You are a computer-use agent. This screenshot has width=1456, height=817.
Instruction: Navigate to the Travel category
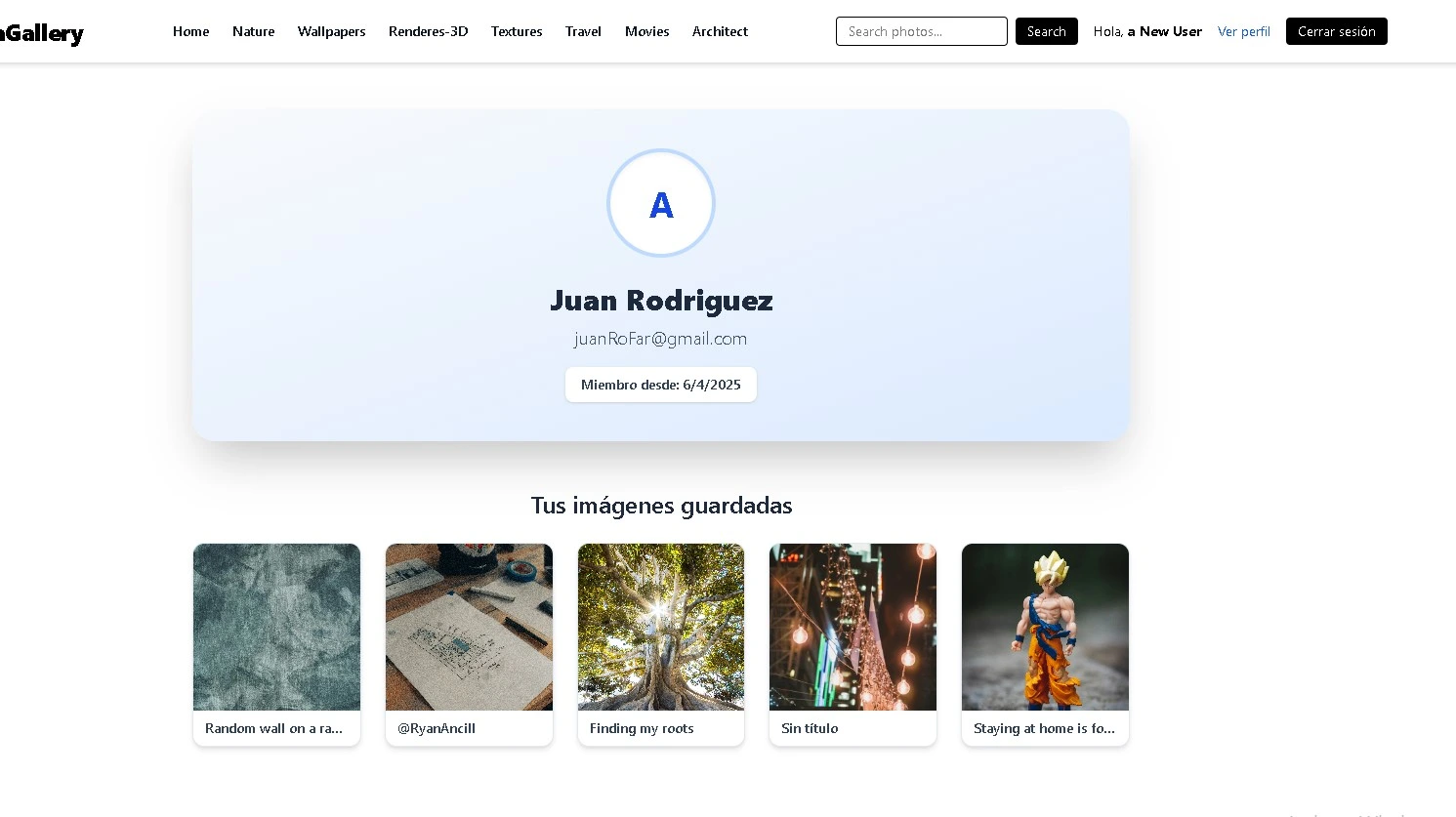click(x=583, y=31)
